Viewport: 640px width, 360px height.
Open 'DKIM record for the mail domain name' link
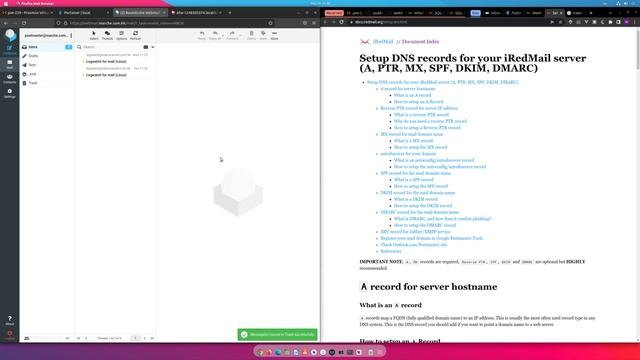click(x=418, y=193)
